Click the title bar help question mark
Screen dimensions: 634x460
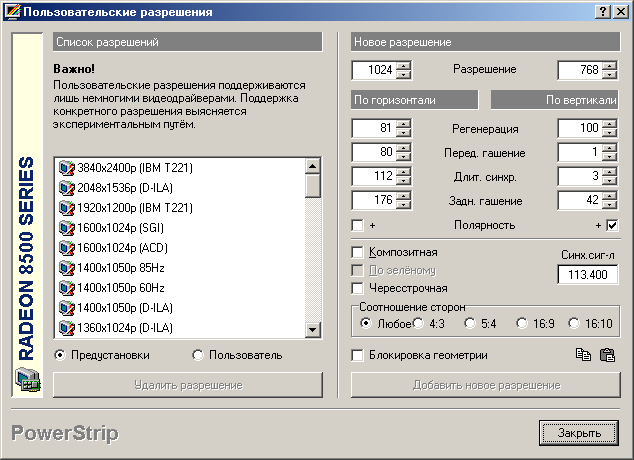[x=605, y=11]
